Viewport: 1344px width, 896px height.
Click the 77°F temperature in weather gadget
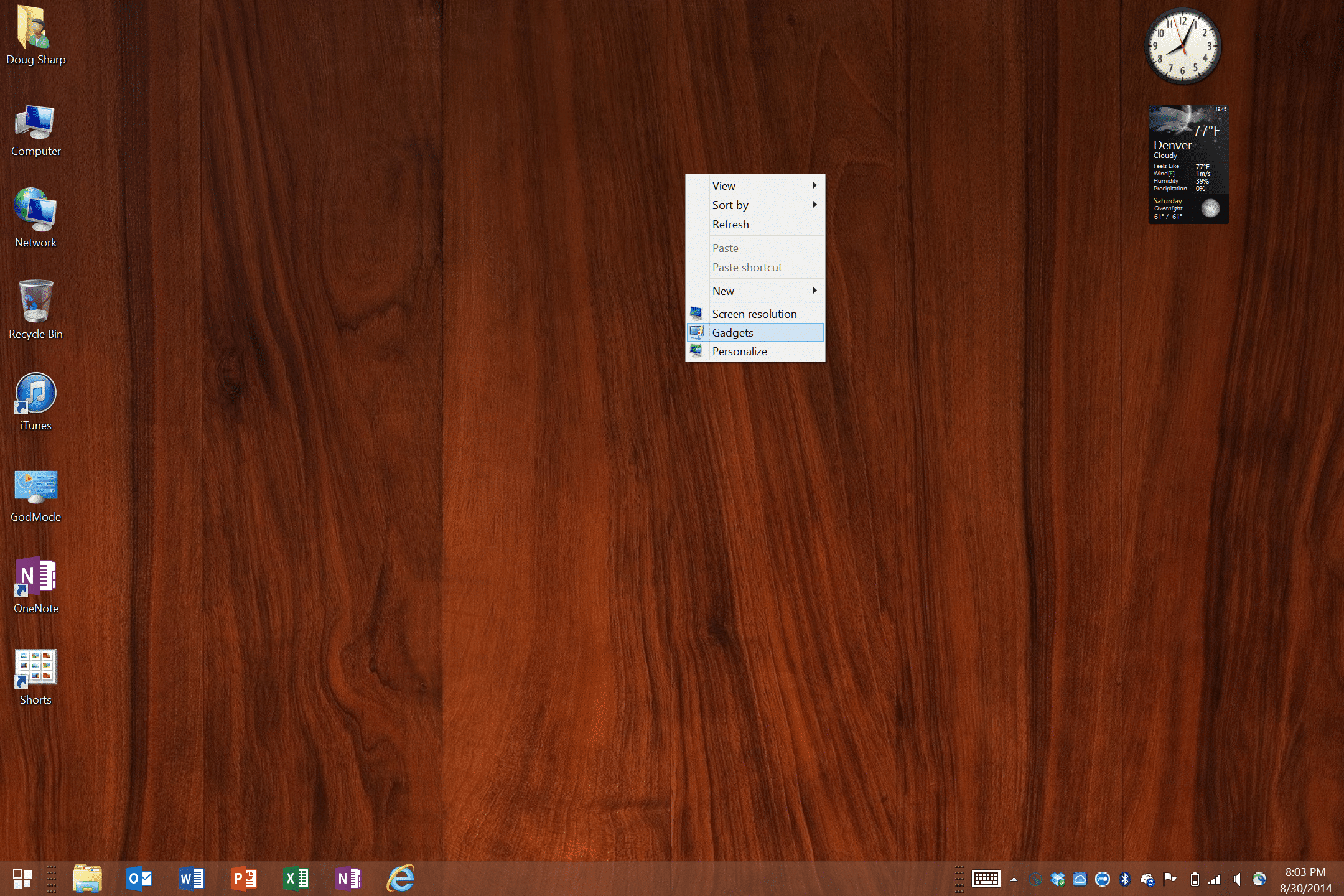tap(1206, 131)
